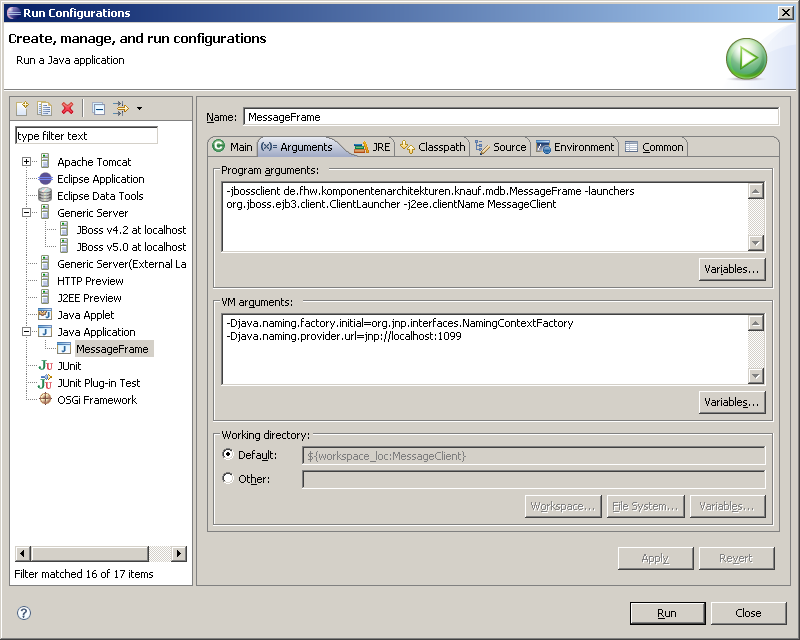Viewport: 800px width, 640px height.
Task: Click the Generic Server icon
Action: tap(45, 212)
